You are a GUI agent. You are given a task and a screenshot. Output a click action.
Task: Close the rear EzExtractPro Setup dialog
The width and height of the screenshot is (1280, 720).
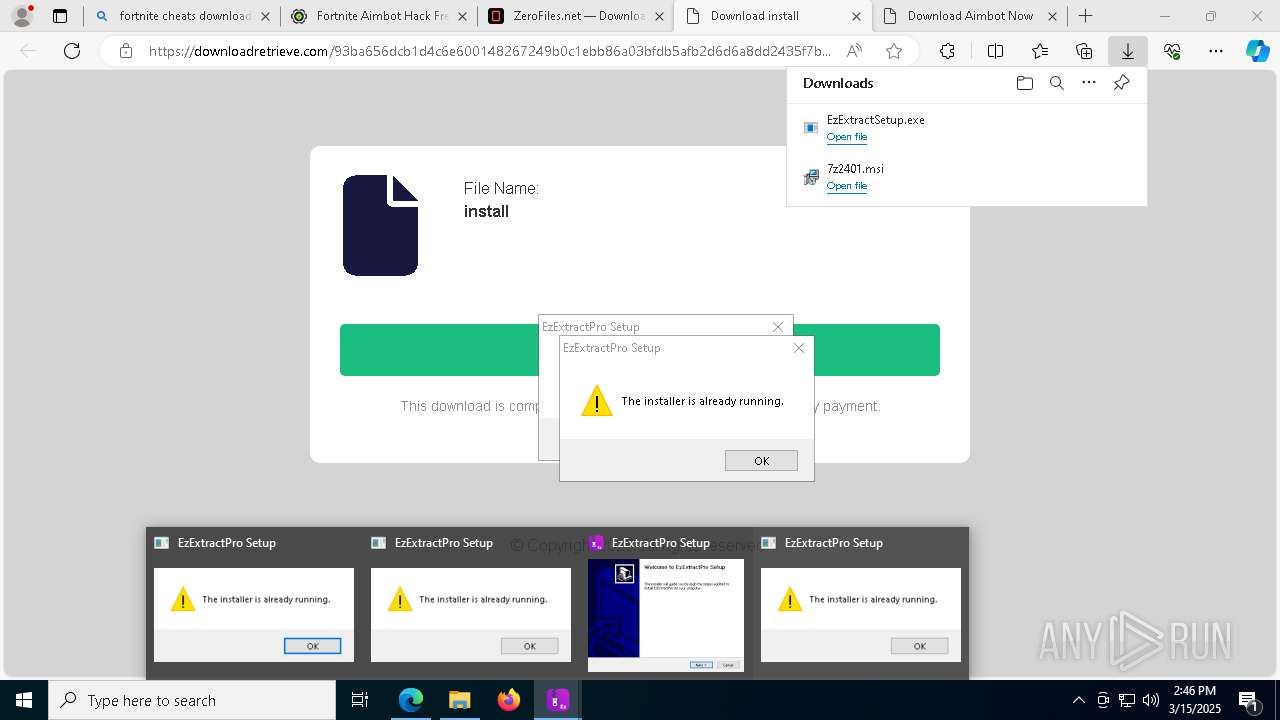(x=778, y=327)
